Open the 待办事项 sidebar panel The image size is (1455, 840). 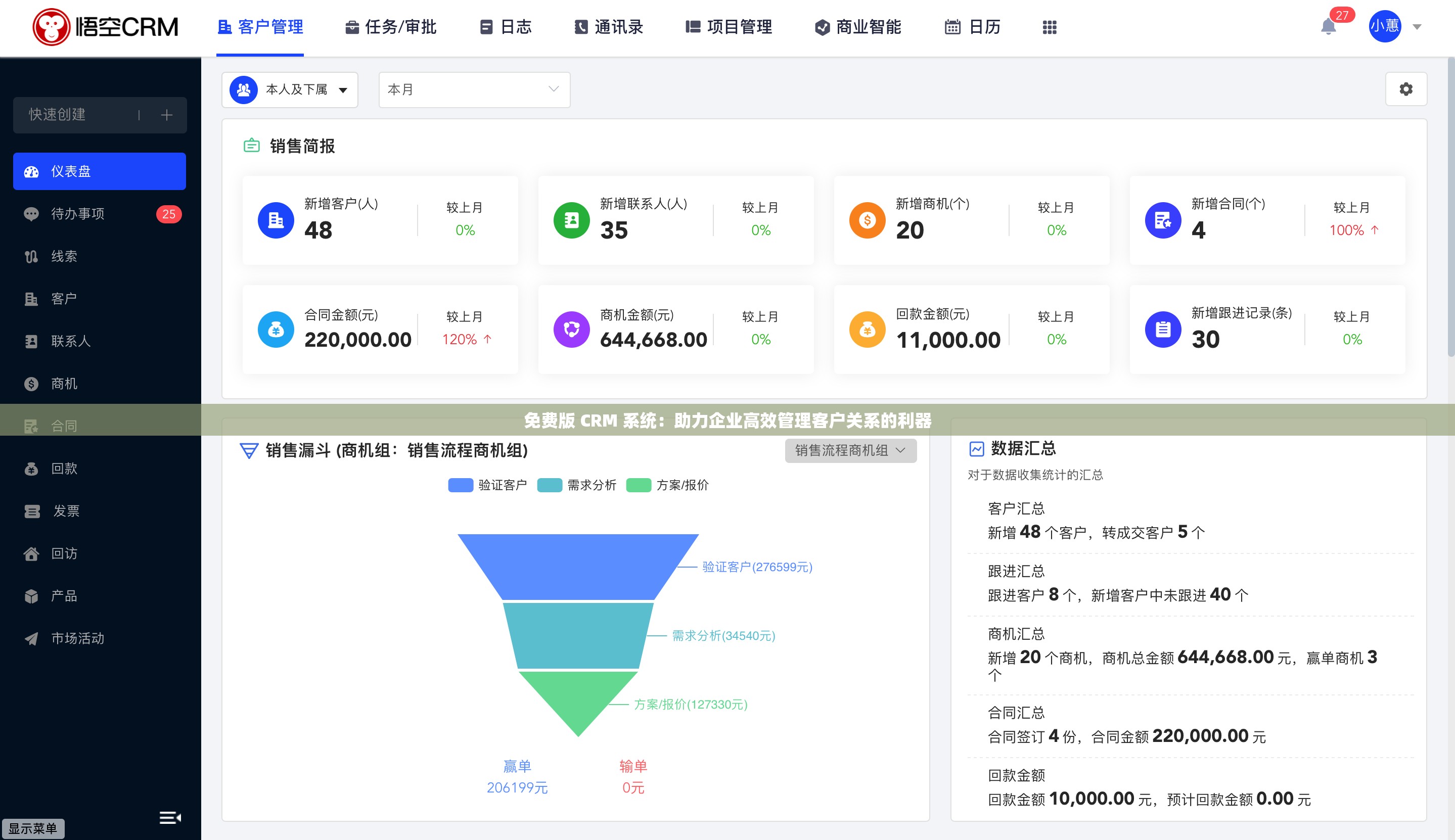[77, 213]
